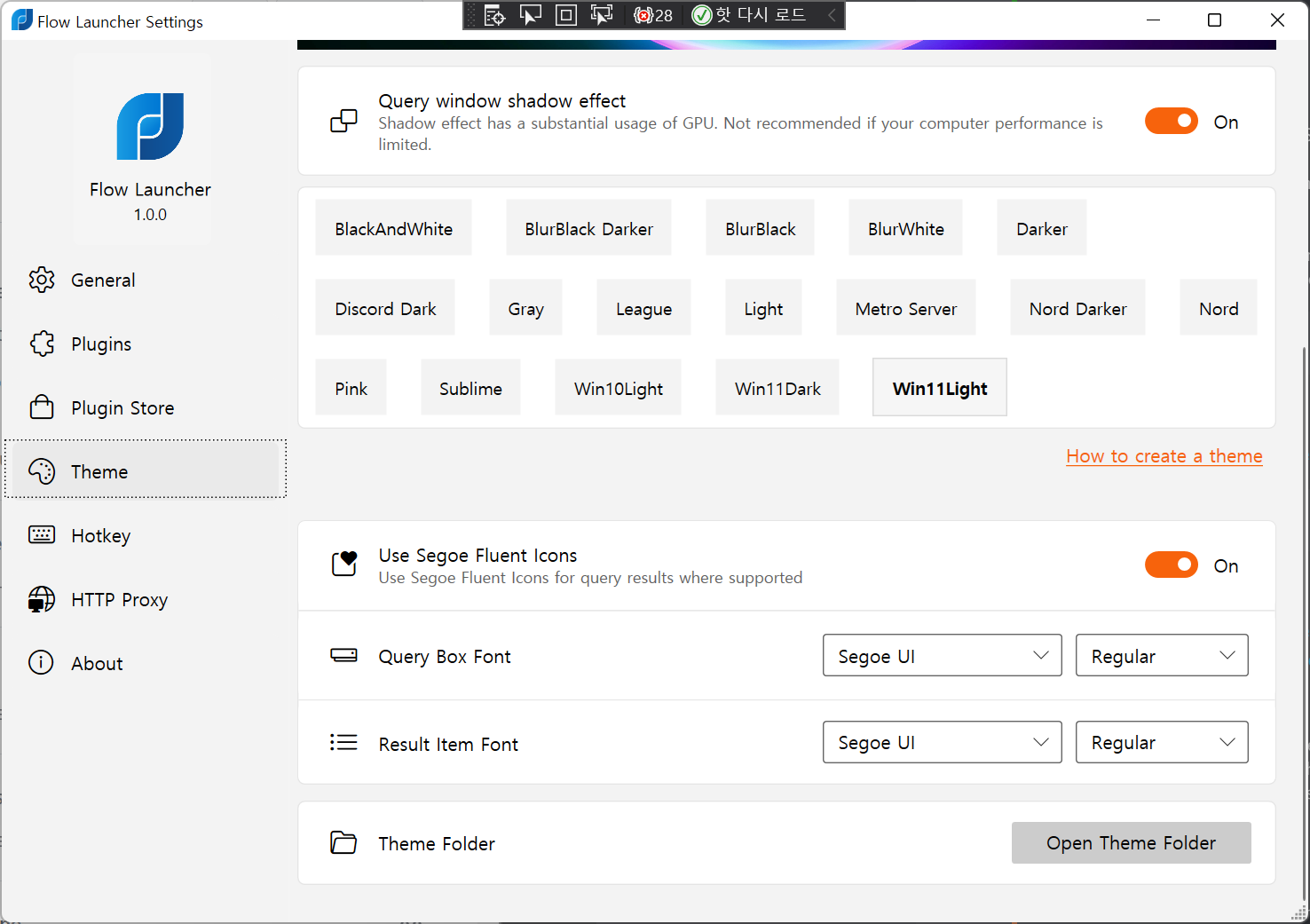The image size is (1310, 924).
Task: Follow the How to create a theme link
Action: pyautogui.click(x=1164, y=455)
